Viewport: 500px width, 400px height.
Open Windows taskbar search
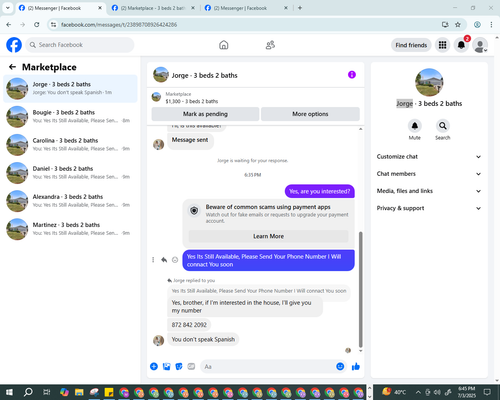coord(28,392)
